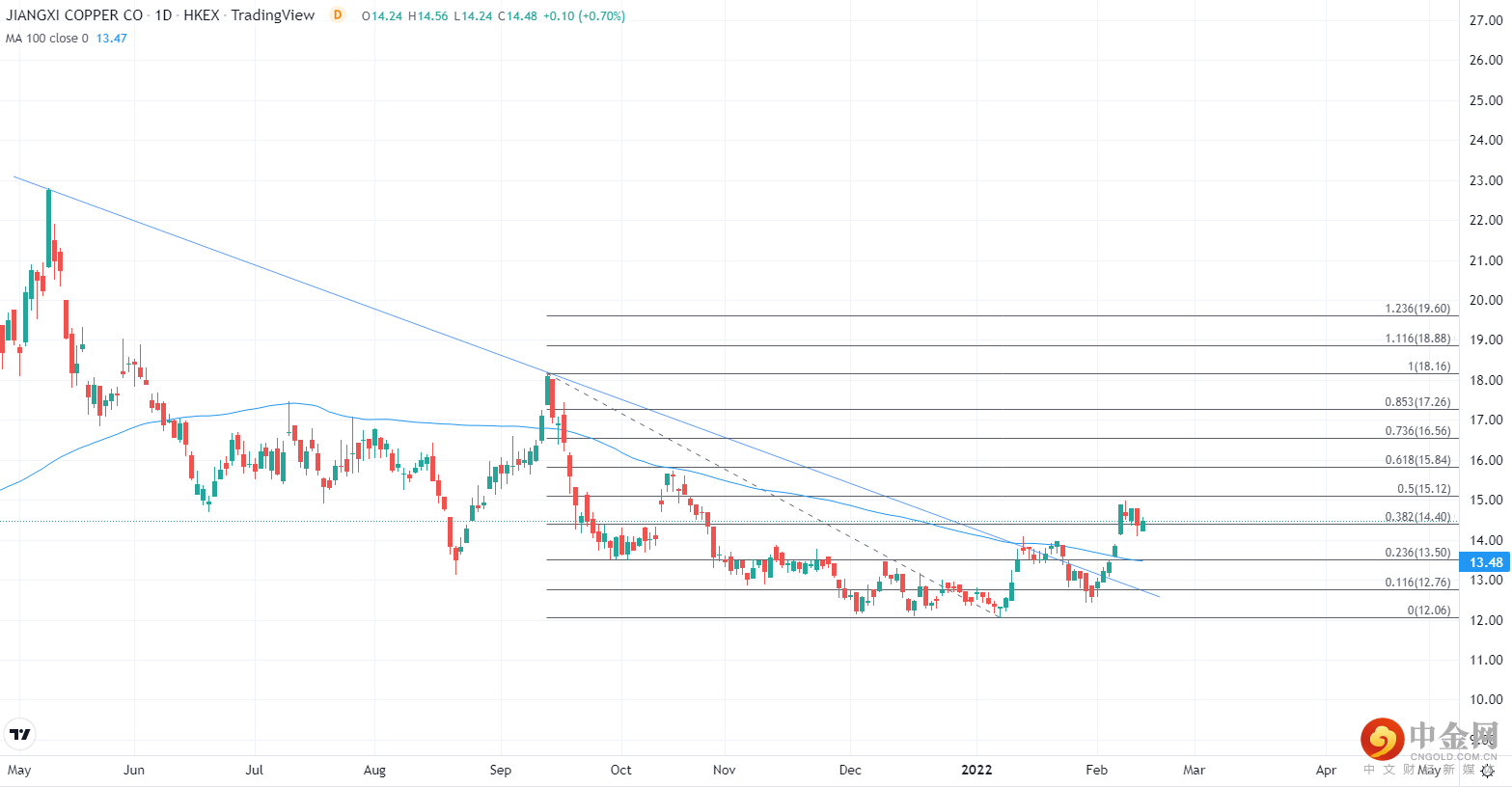Screen dimensions: 1512x787
Task: Click the 25.00 price axis label
Action: 1486,100
